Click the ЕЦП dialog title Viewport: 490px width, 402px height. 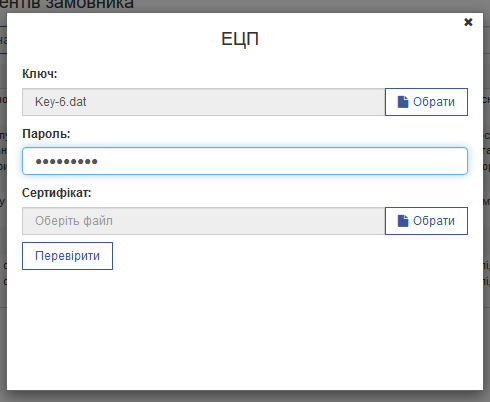tap(240, 39)
